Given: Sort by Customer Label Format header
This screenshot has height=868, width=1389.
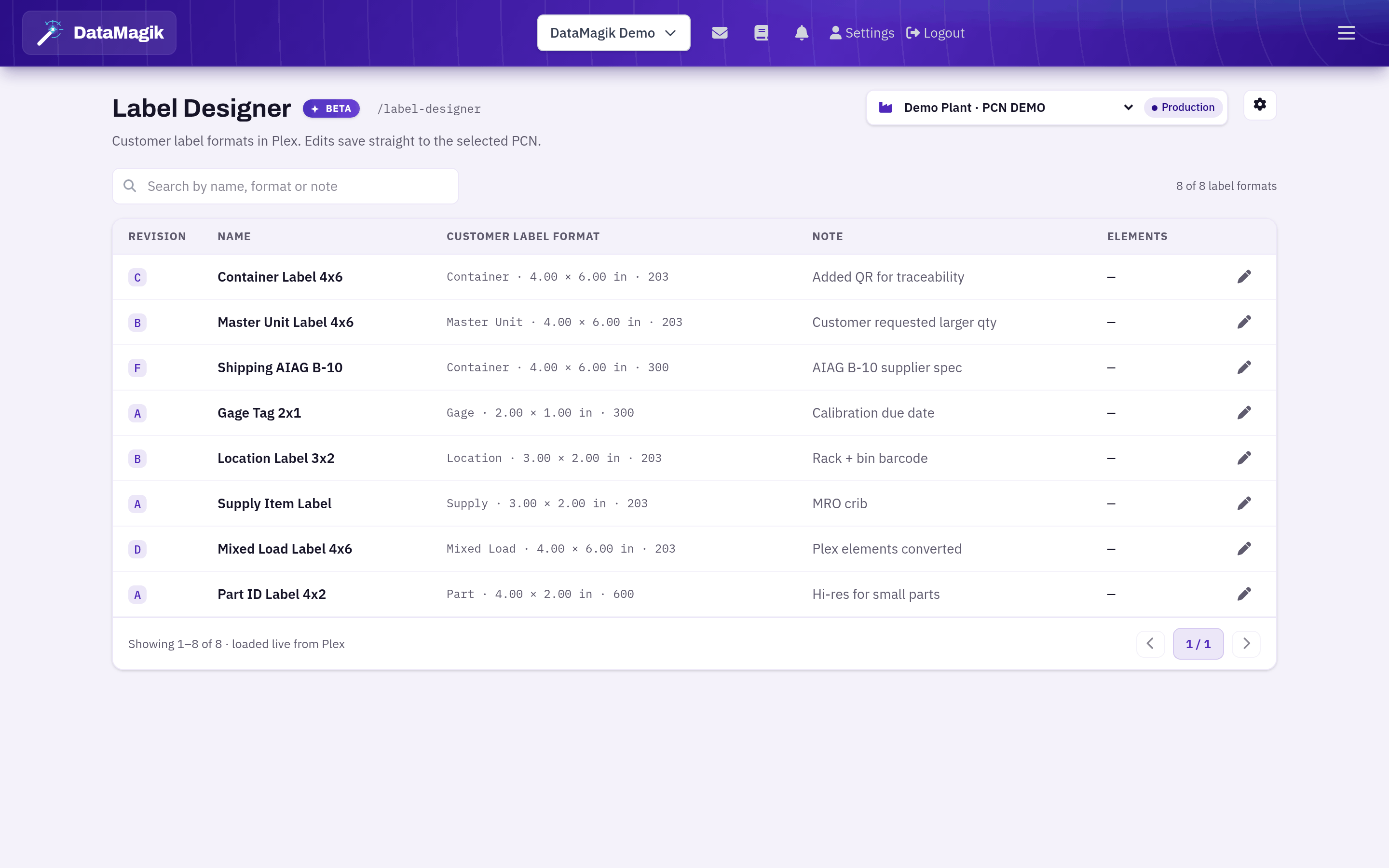Looking at the screenshot, I should pyautogui.click(x=523, y=236).
